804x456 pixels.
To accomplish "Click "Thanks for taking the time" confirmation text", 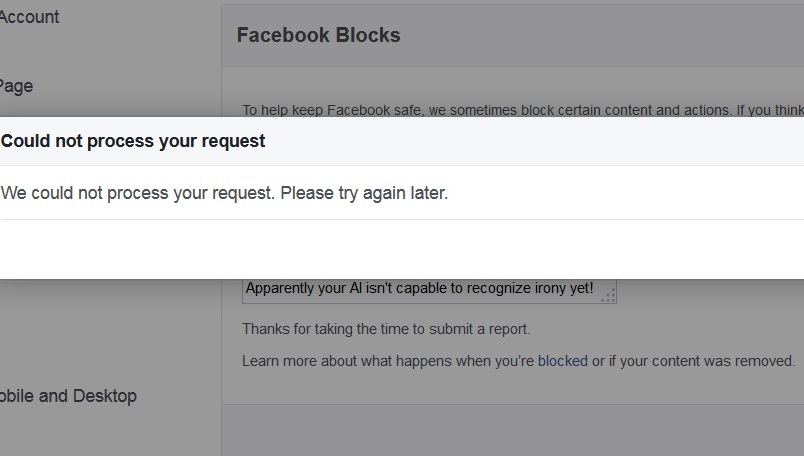I will [x=386, y=329].
